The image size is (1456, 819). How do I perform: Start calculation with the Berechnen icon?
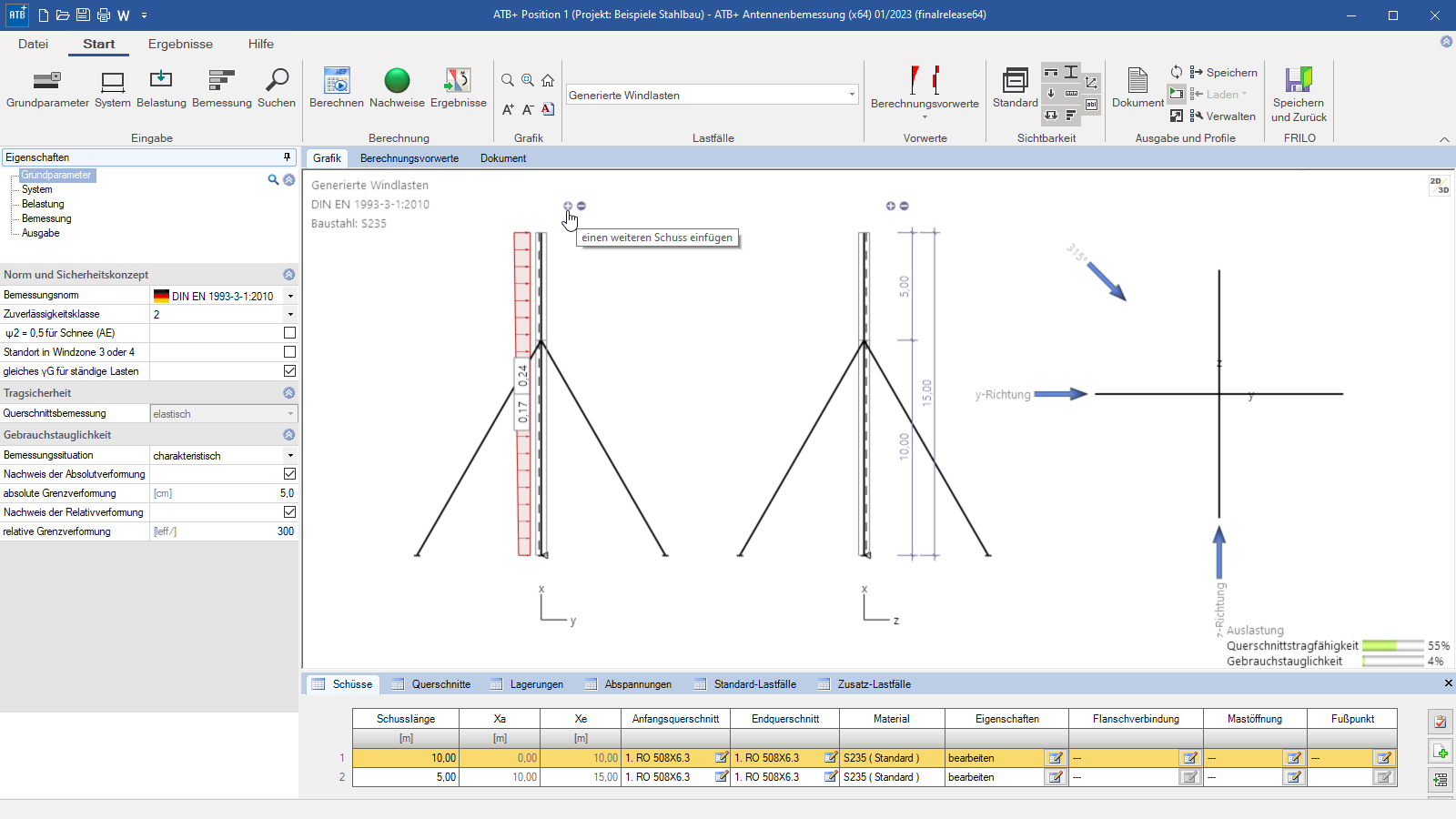(x=337, y=81)
